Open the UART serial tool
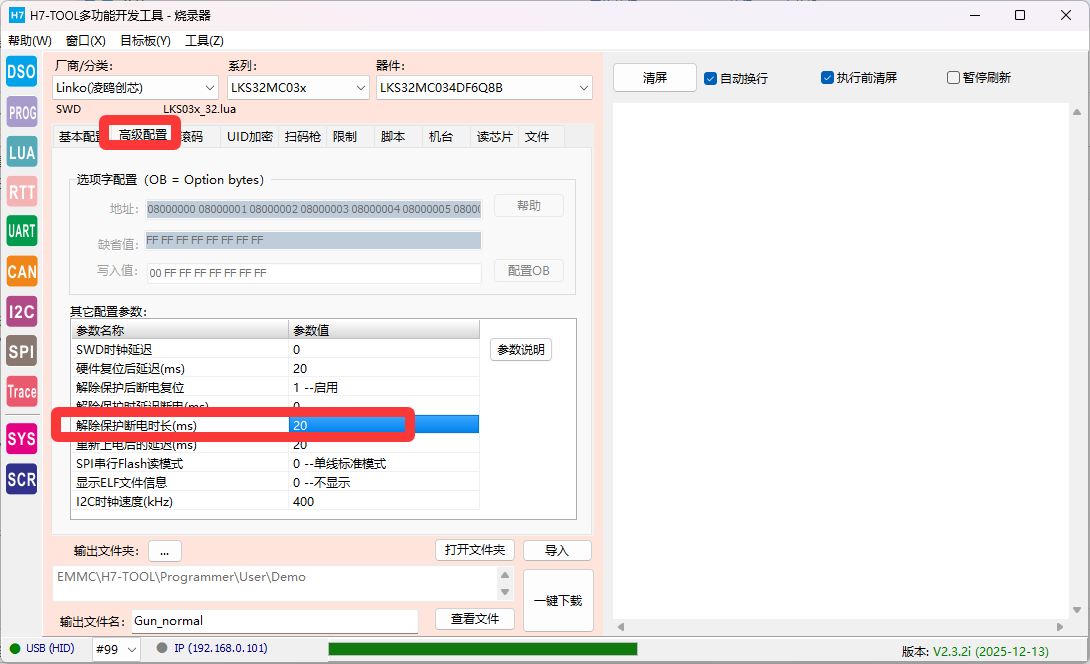The height and width of the screenshot is (664, 1090). pyautogui.click(x=21, y=231)
